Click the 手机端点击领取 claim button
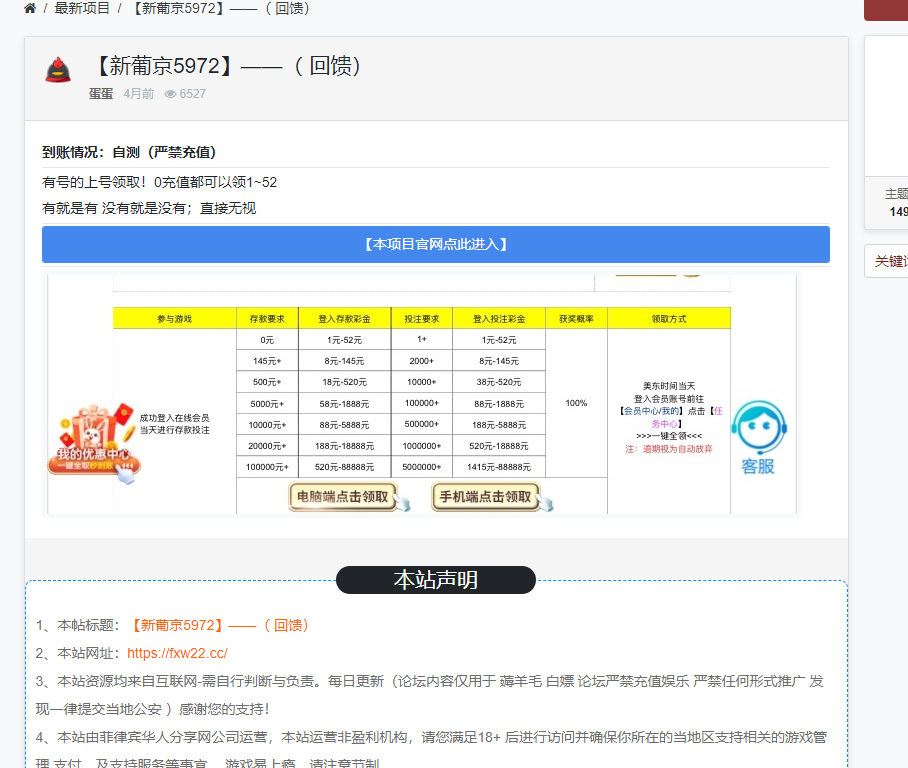Image resolution: width=908 pixels, height=768 pixels. [485, 496]
